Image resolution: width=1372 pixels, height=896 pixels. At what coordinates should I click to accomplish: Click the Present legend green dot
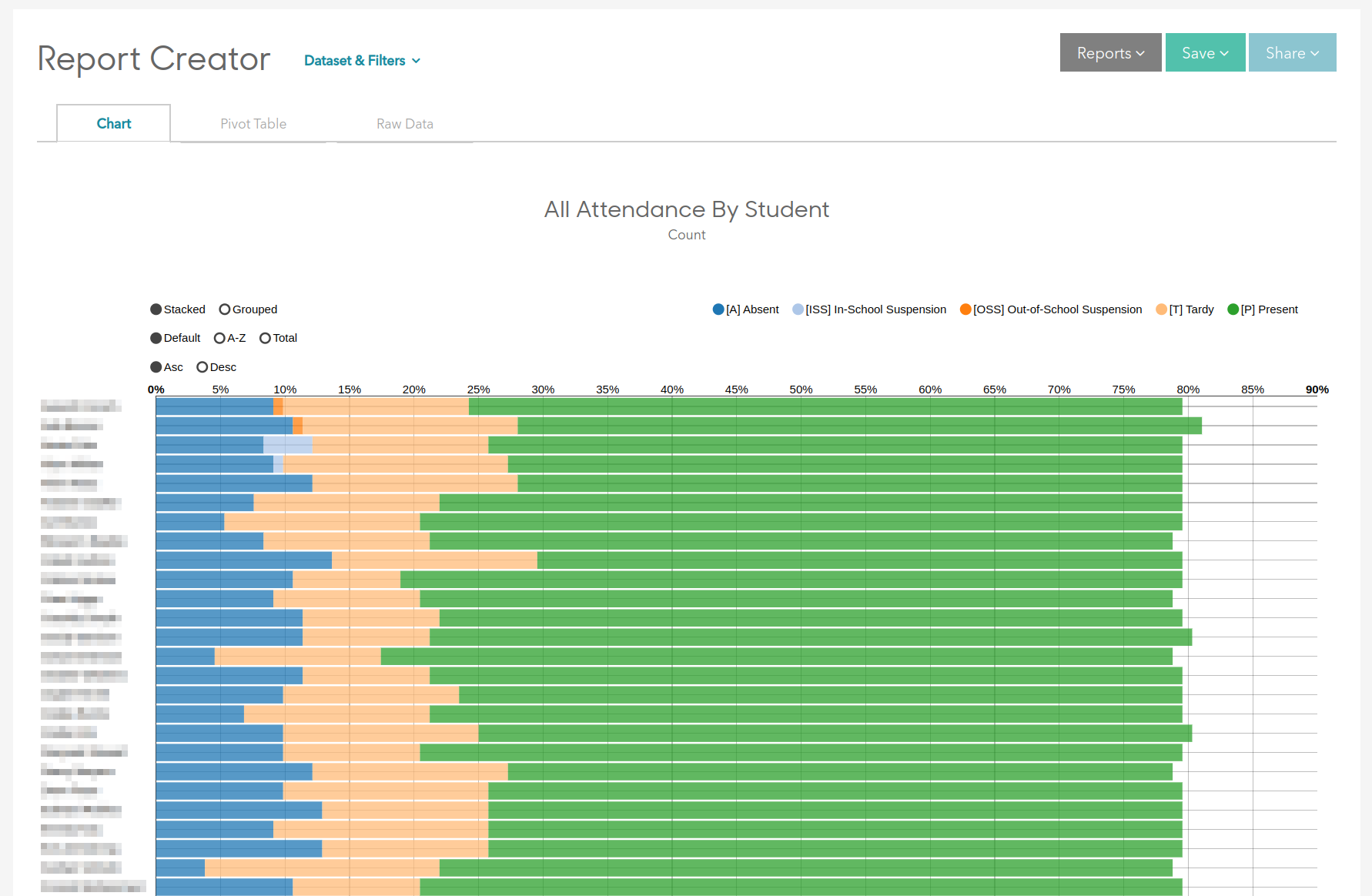click(1233, 309)
